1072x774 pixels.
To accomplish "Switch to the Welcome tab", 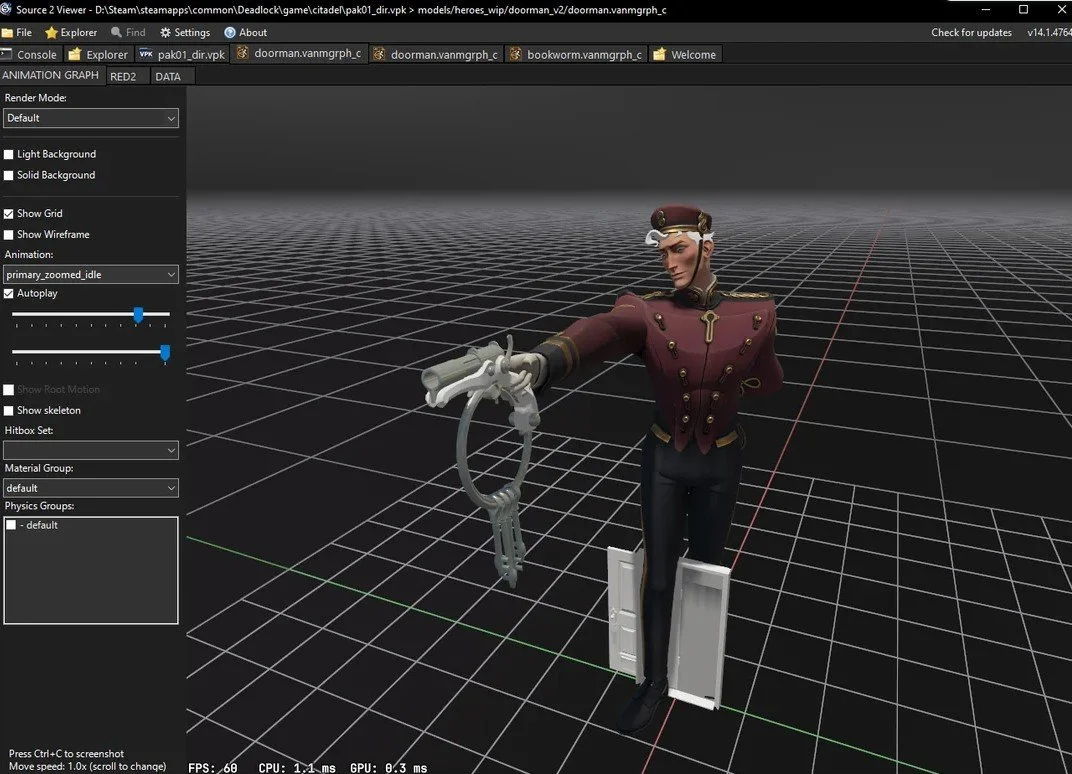I will (685, 55).
